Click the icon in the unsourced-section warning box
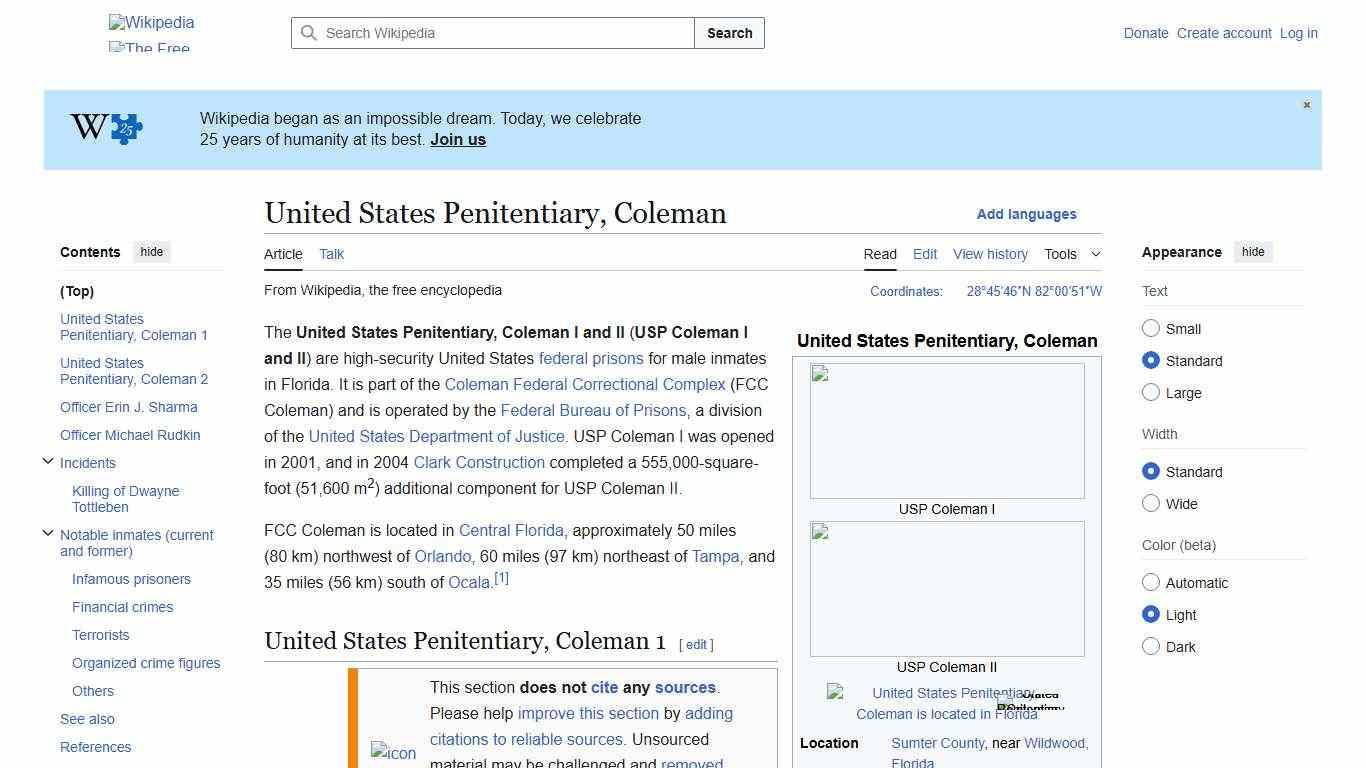 point(393,752)
